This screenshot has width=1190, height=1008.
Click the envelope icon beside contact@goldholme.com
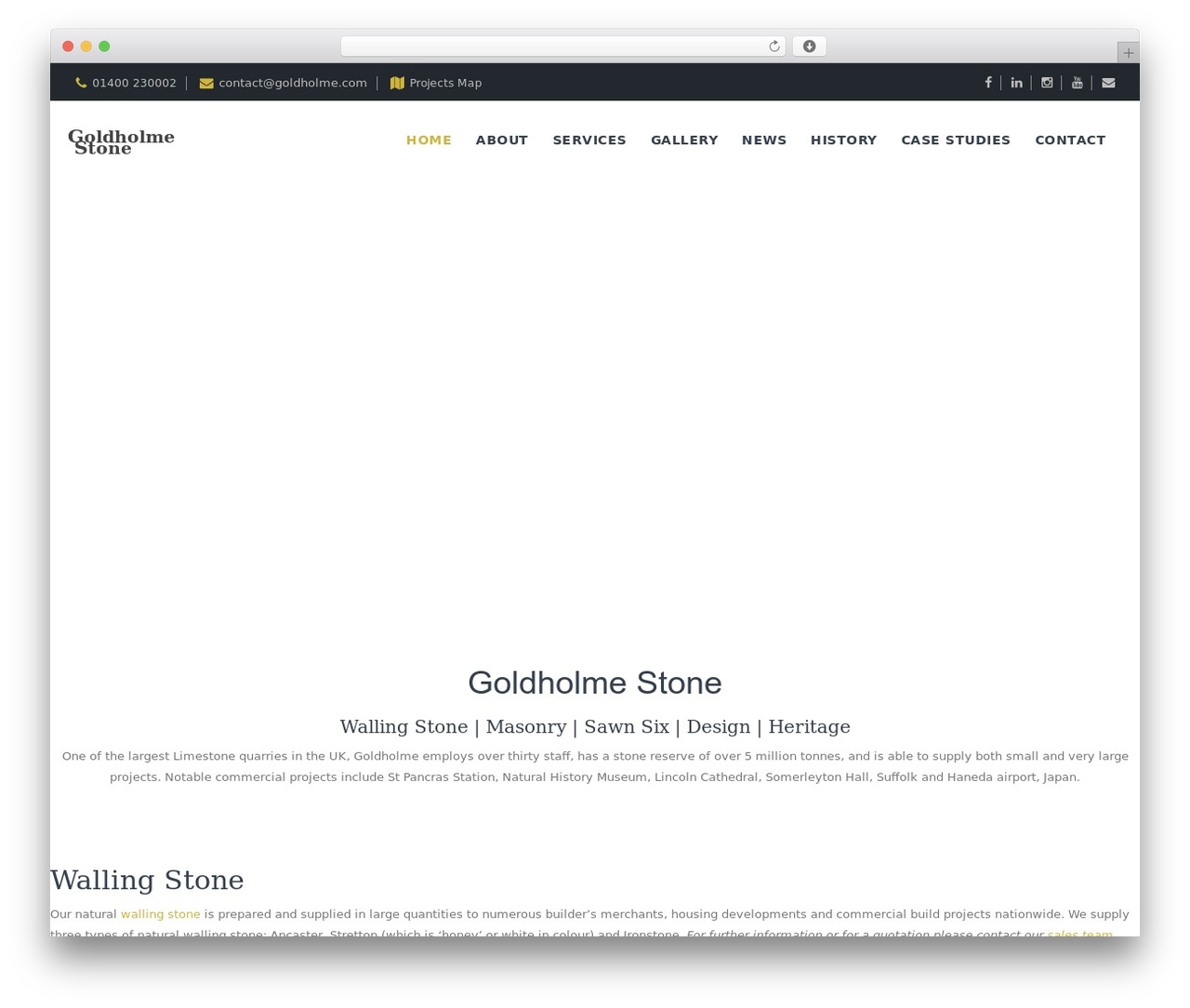(206, 83)
